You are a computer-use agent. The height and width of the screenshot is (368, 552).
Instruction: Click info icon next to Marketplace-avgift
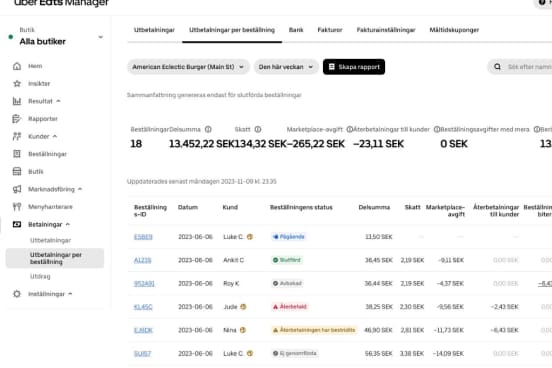pos(350,129)
